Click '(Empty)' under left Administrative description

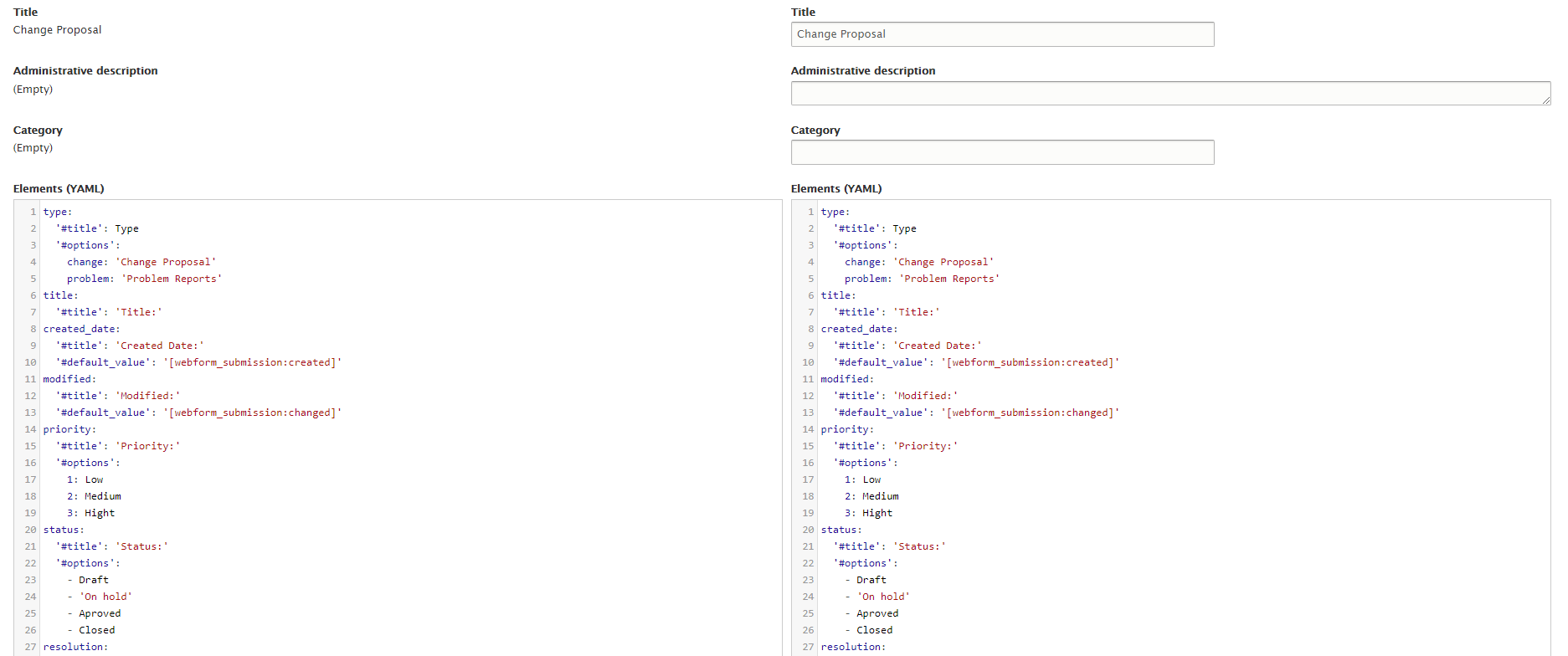coord(33,89)
